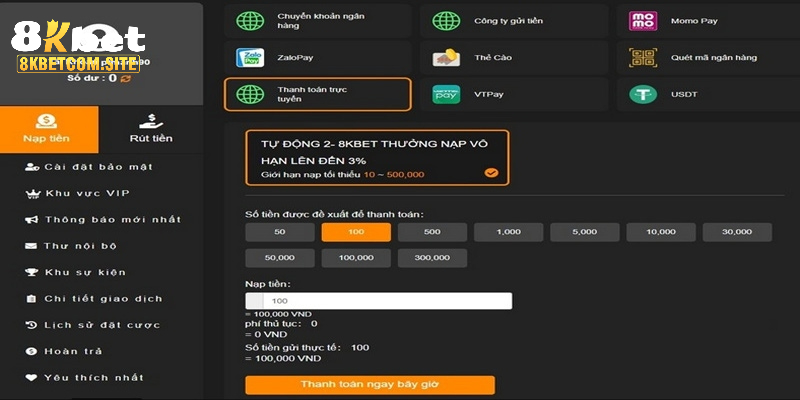The image size is (800, 400).
Task: Click the envelope icon for Thư nội bộ
Action: (x=31, y=246)
